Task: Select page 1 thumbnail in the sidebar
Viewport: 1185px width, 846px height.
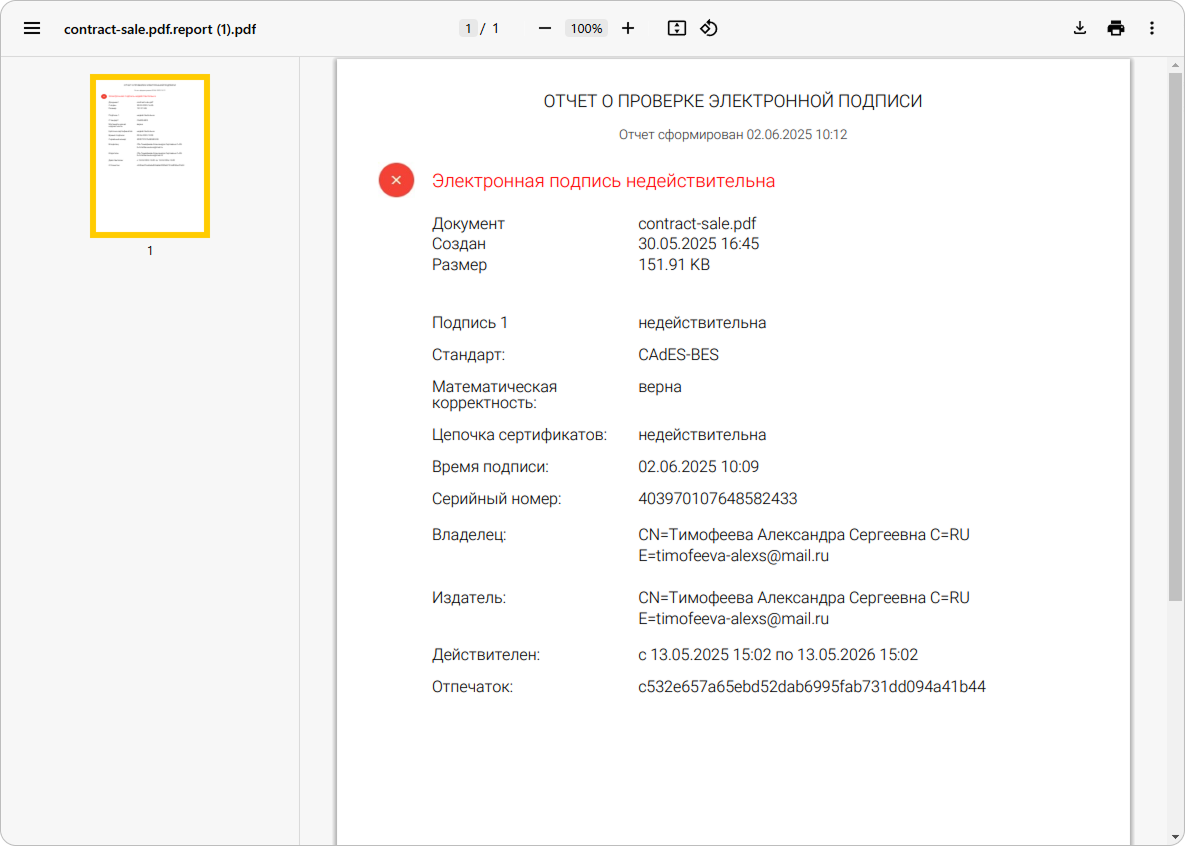Action: [149, 154]
